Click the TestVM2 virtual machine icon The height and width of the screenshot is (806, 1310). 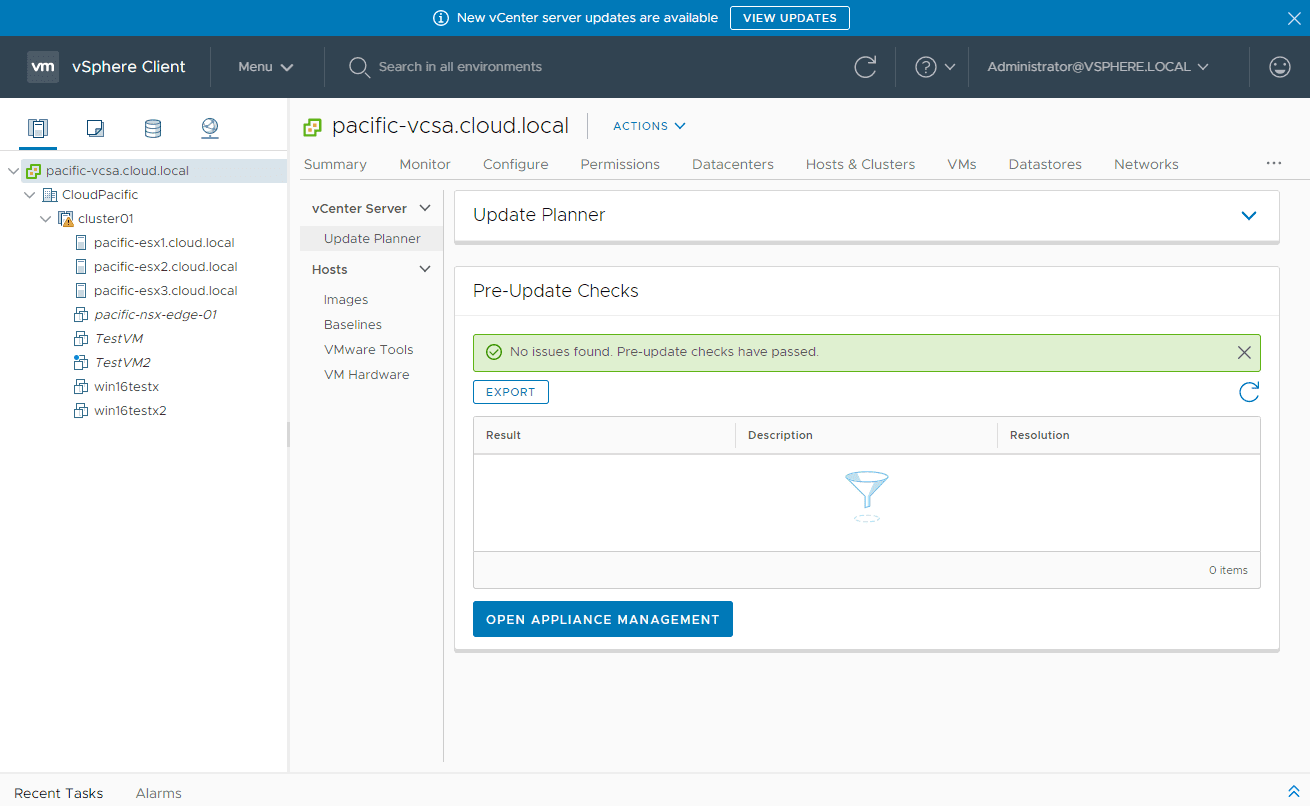(x=82, y=363)
